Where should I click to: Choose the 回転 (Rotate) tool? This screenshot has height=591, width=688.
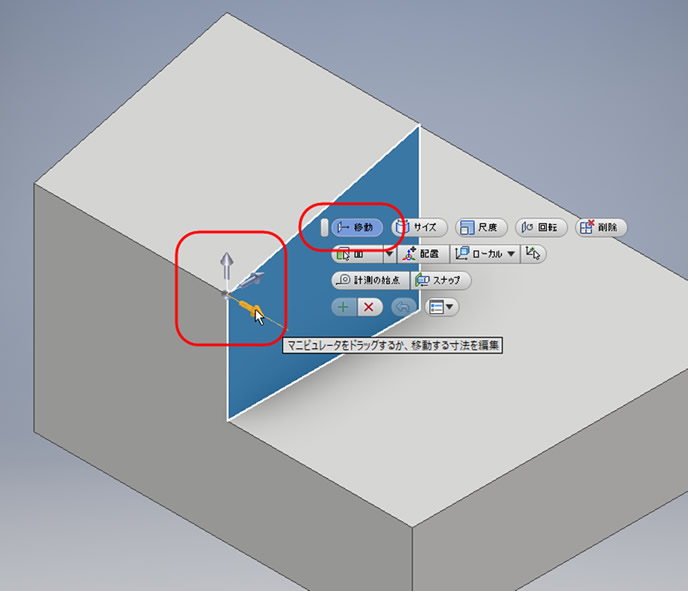pyautogui.click(x=541, y=227)
